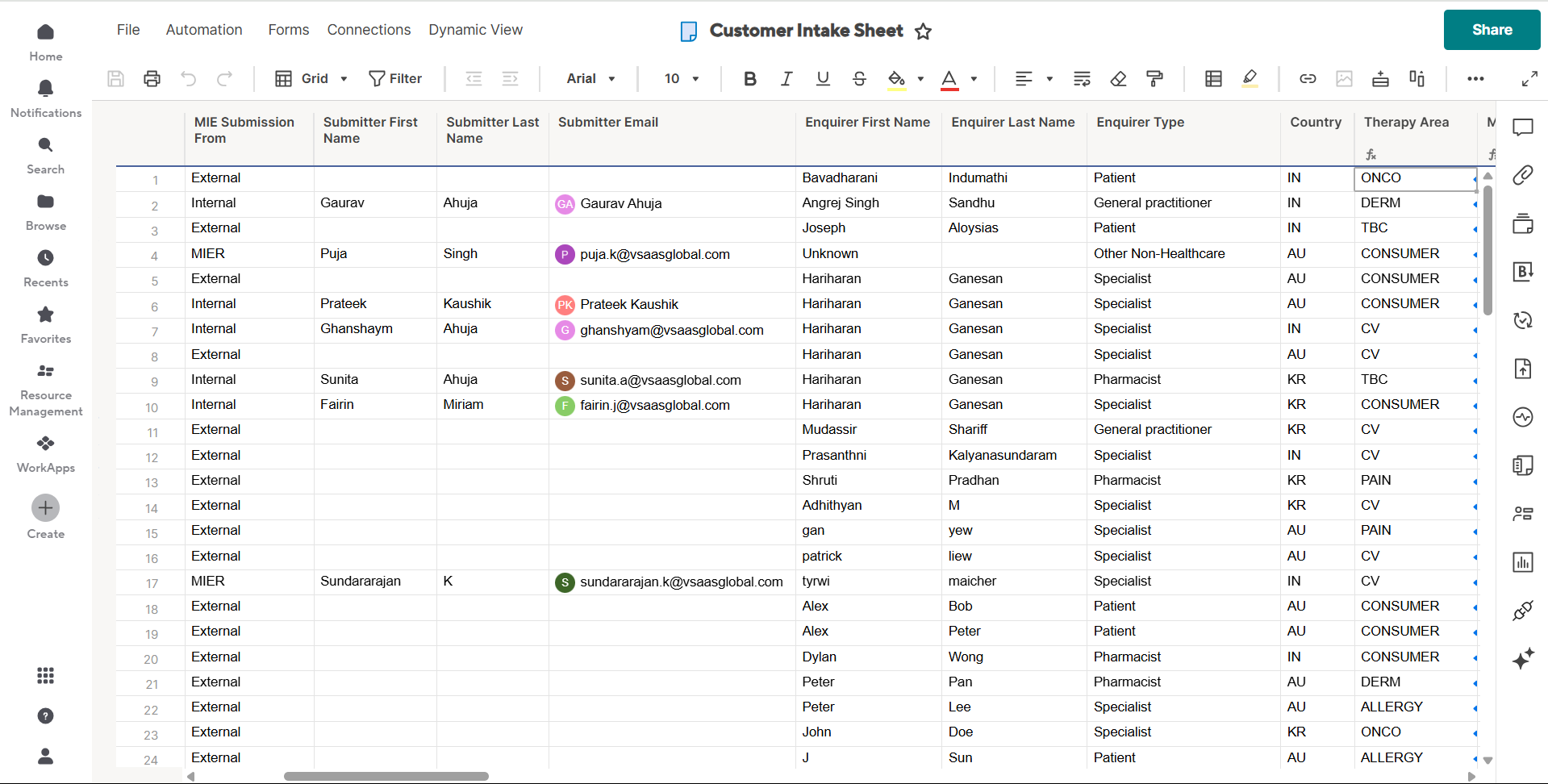Screen dimensions: 1548x784
Task: Open the font size 10 dropdown
Action: 681,78
